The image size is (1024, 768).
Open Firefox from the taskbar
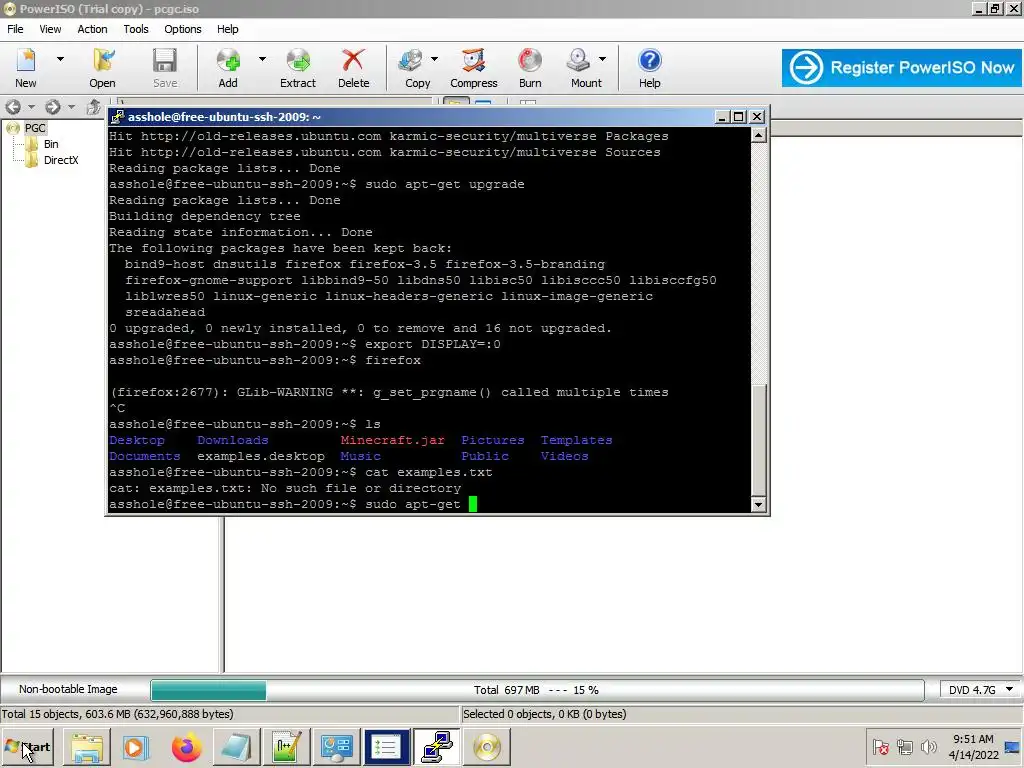(x=187, y=747)
